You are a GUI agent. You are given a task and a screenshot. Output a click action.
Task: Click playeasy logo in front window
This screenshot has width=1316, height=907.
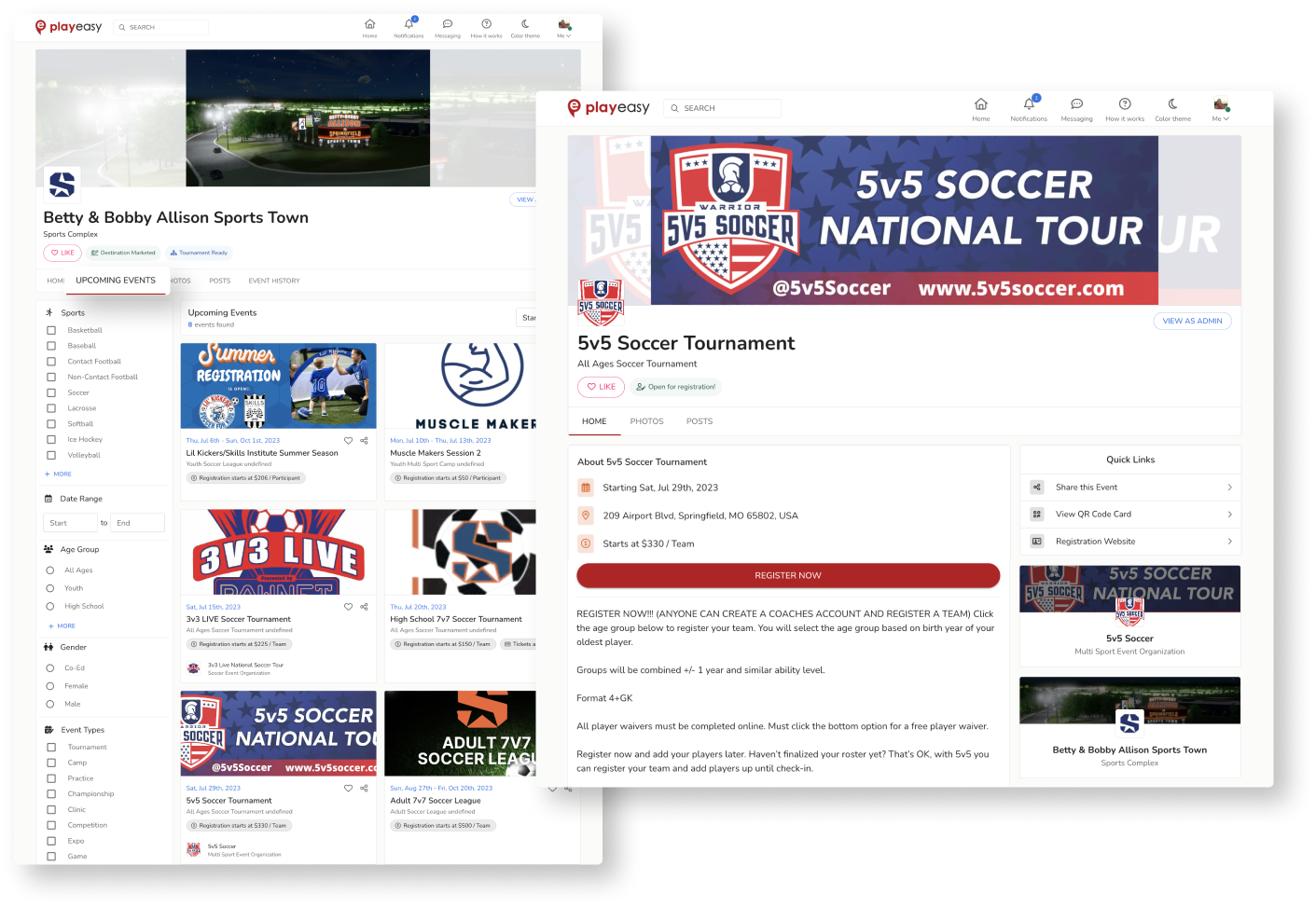608,108
